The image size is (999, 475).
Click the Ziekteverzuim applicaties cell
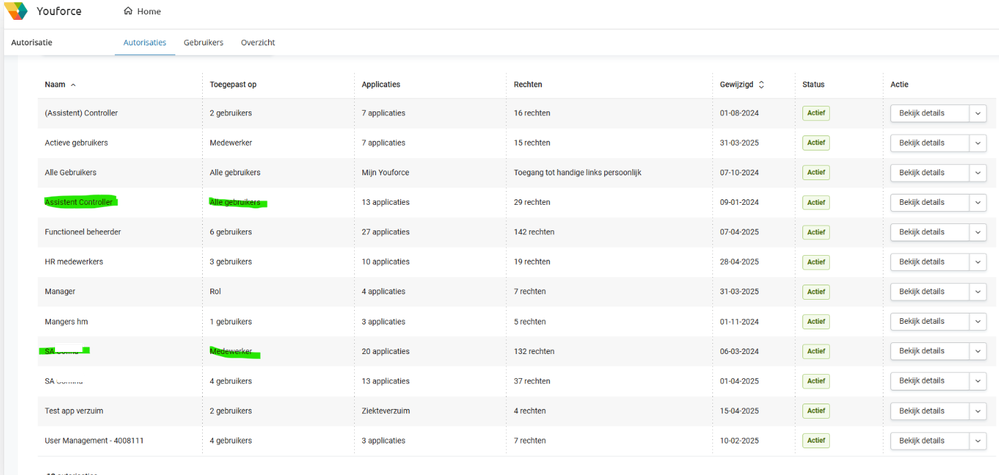click(385, 411)
